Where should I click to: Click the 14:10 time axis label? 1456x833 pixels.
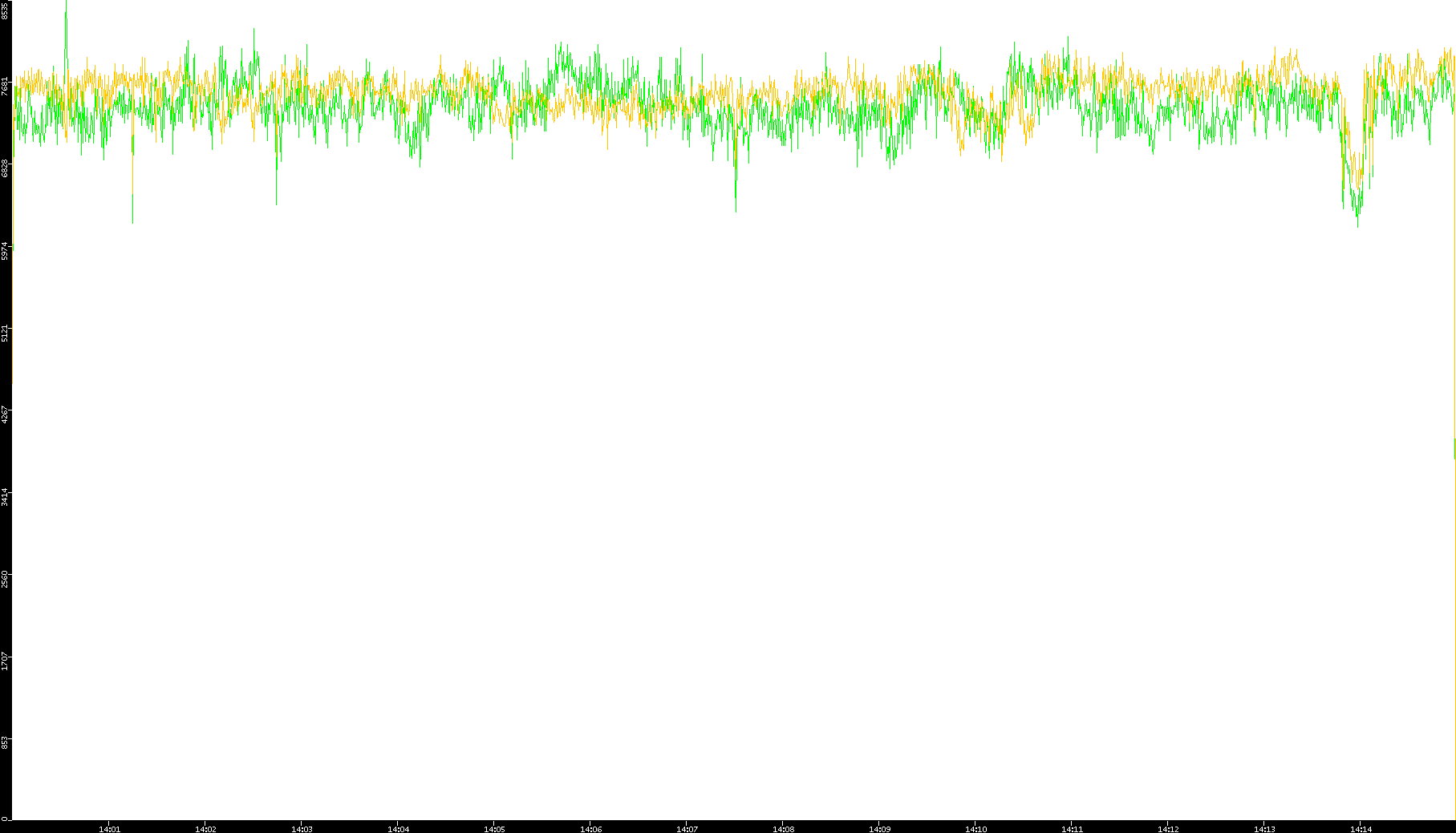click(x=975, y=829)
